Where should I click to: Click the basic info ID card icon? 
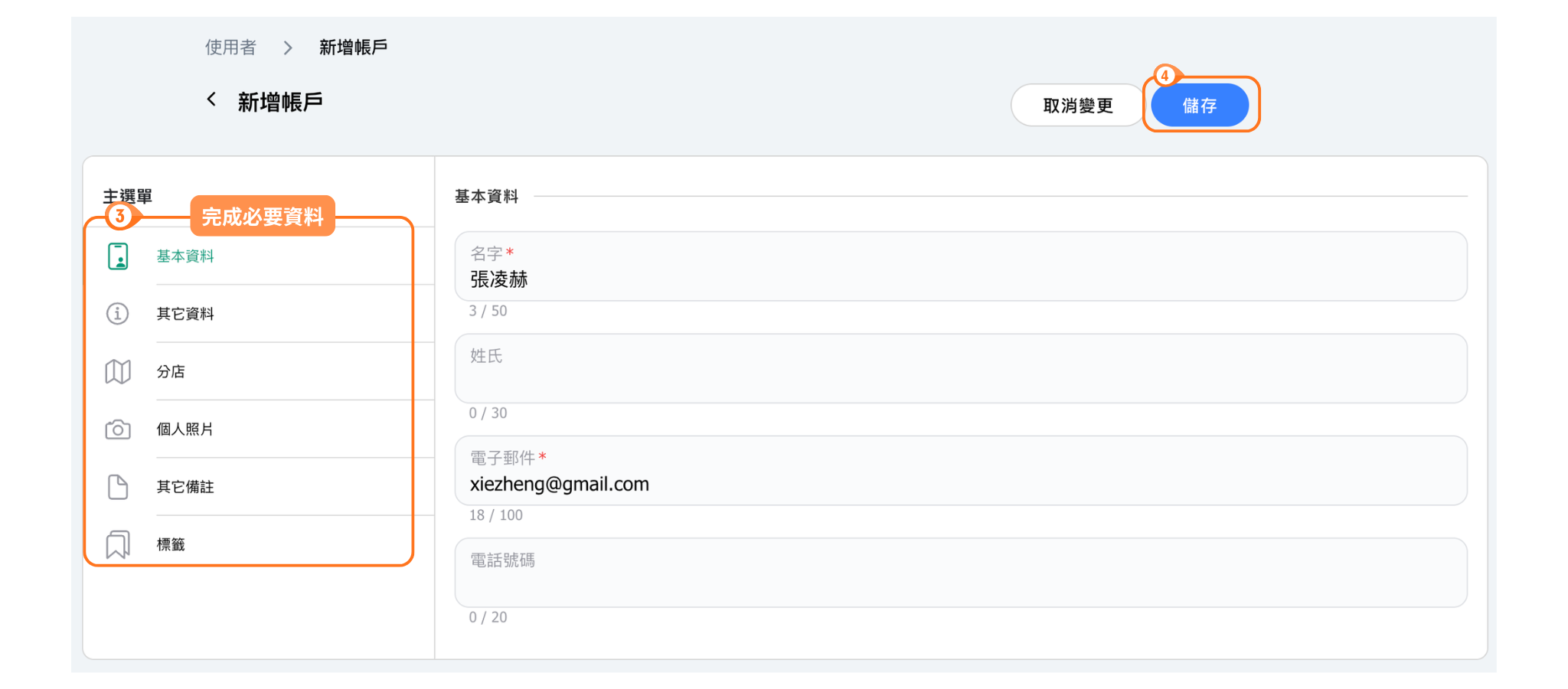pos(118,256)
